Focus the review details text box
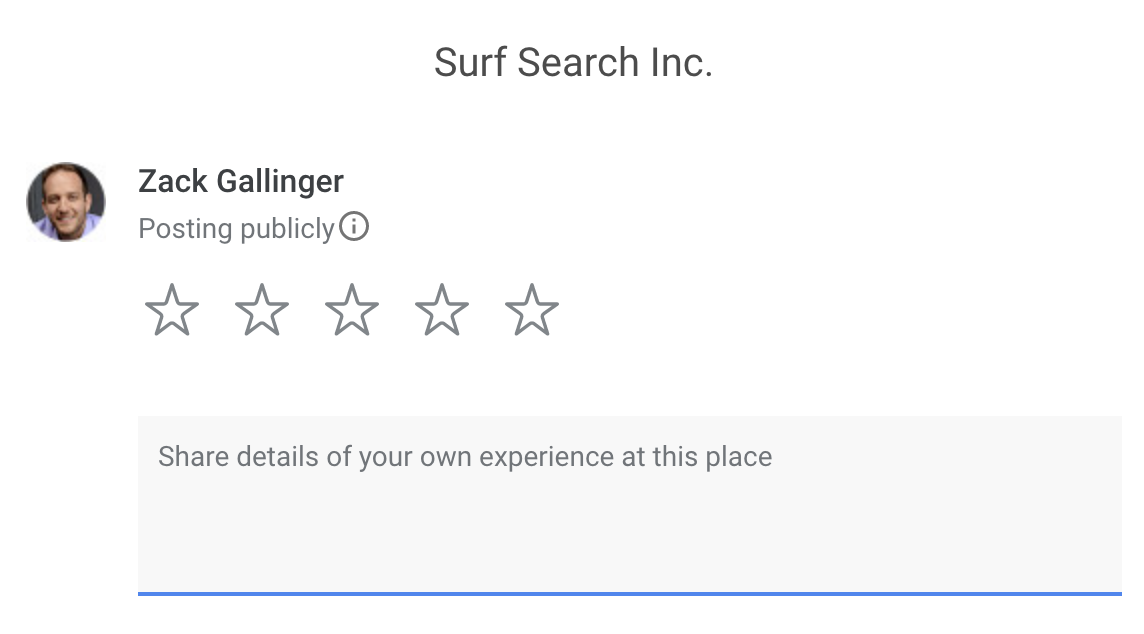 point(630,506)
